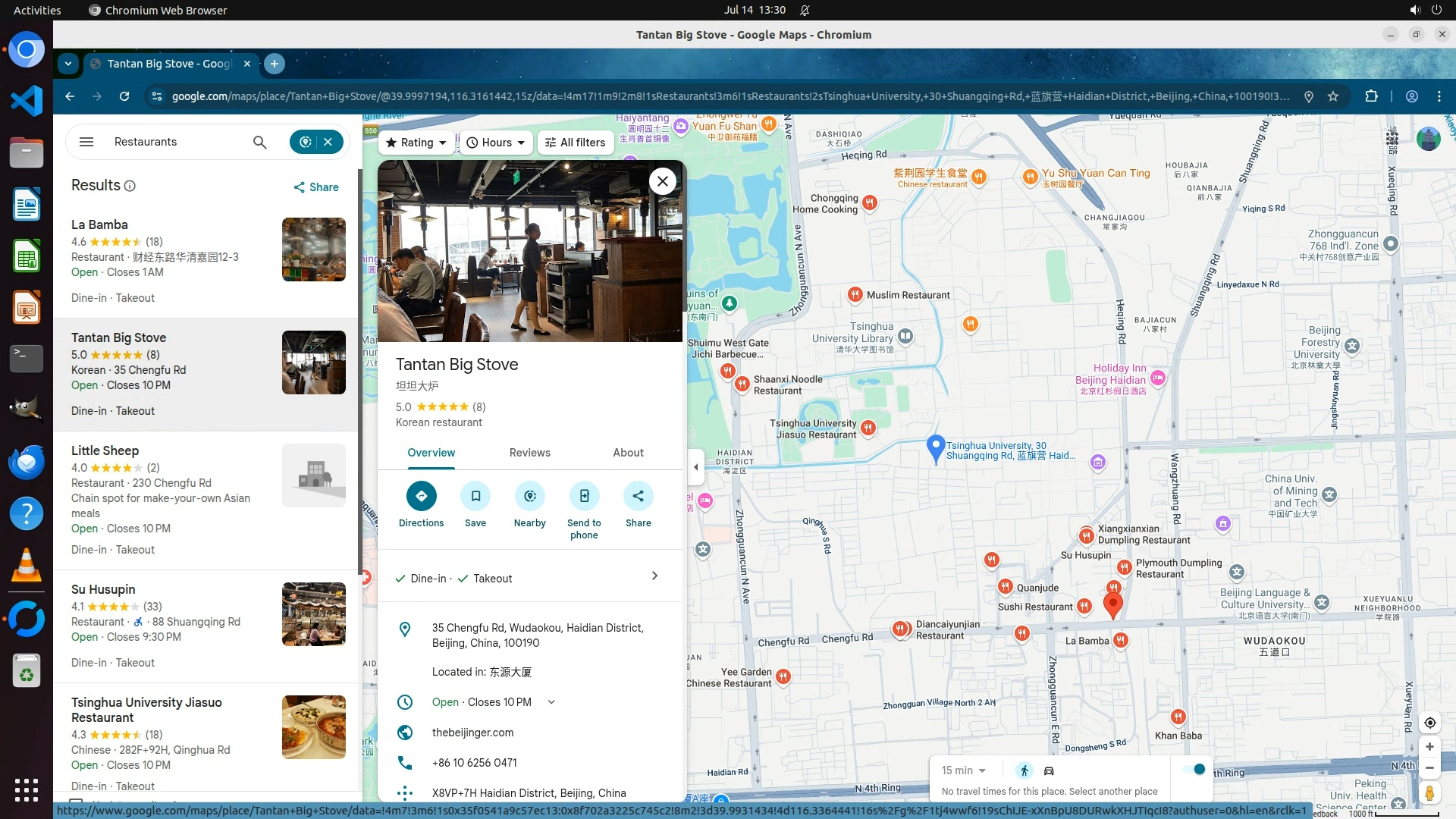This screenshot has height=819, width=1456.
Task: Click the Directions icon for Tantan Big Stove
Action: (x=421, y=496)
